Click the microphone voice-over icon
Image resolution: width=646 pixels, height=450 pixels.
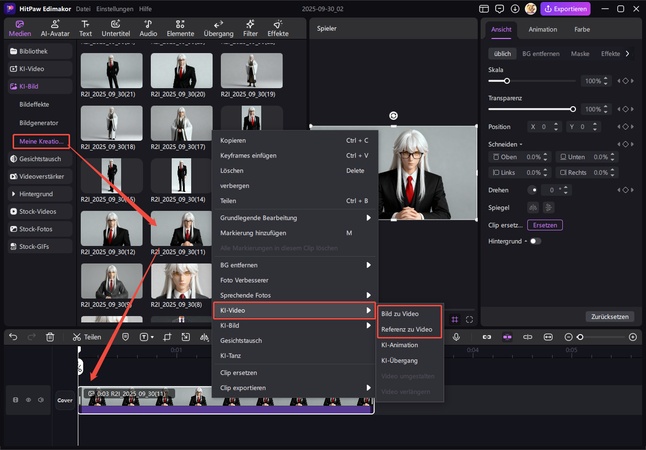(x=456, y=337)
